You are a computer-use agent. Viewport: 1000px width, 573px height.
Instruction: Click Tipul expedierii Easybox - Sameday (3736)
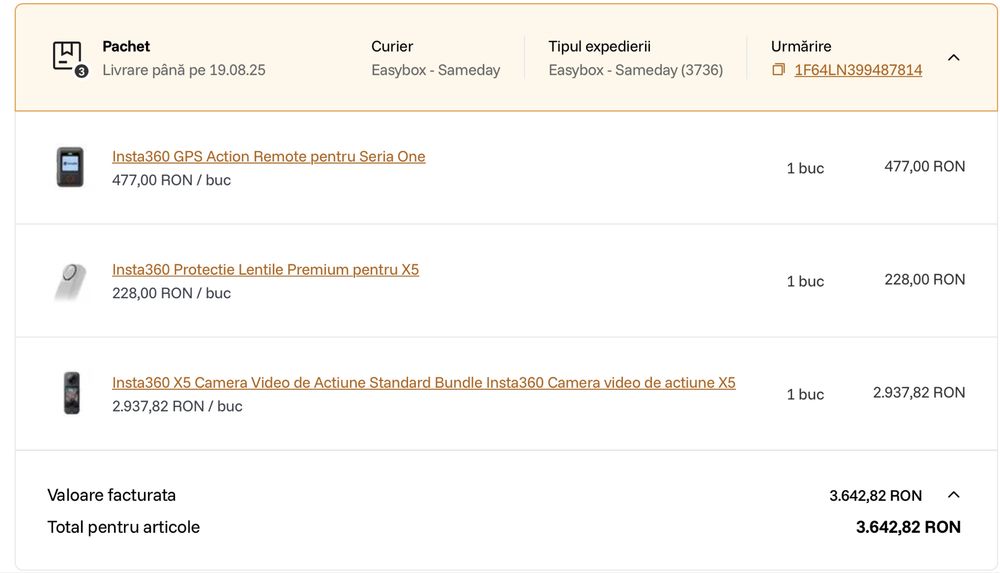[635, 70]
